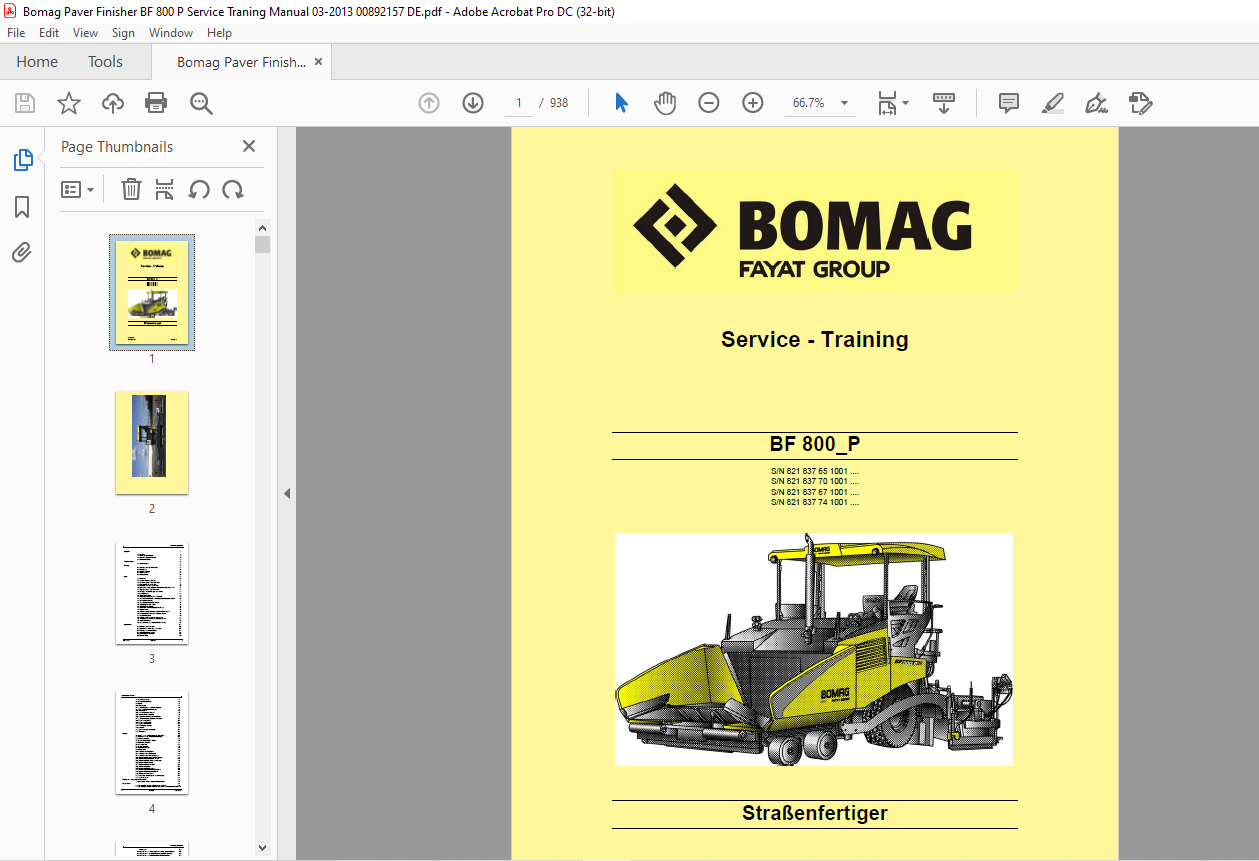Select the Bomag Paver Finish... document tab
This screenshot has width=1259, height=861.
click(241, 62)
